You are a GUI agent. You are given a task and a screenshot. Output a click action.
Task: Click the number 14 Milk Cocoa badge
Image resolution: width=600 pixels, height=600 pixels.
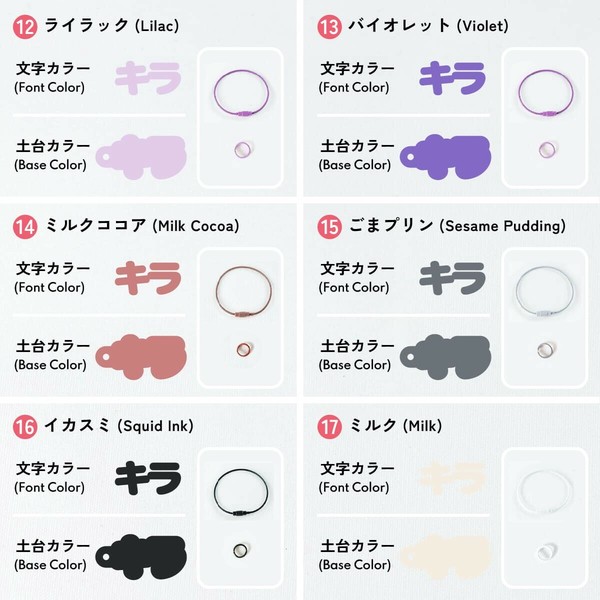coord(25,227)
